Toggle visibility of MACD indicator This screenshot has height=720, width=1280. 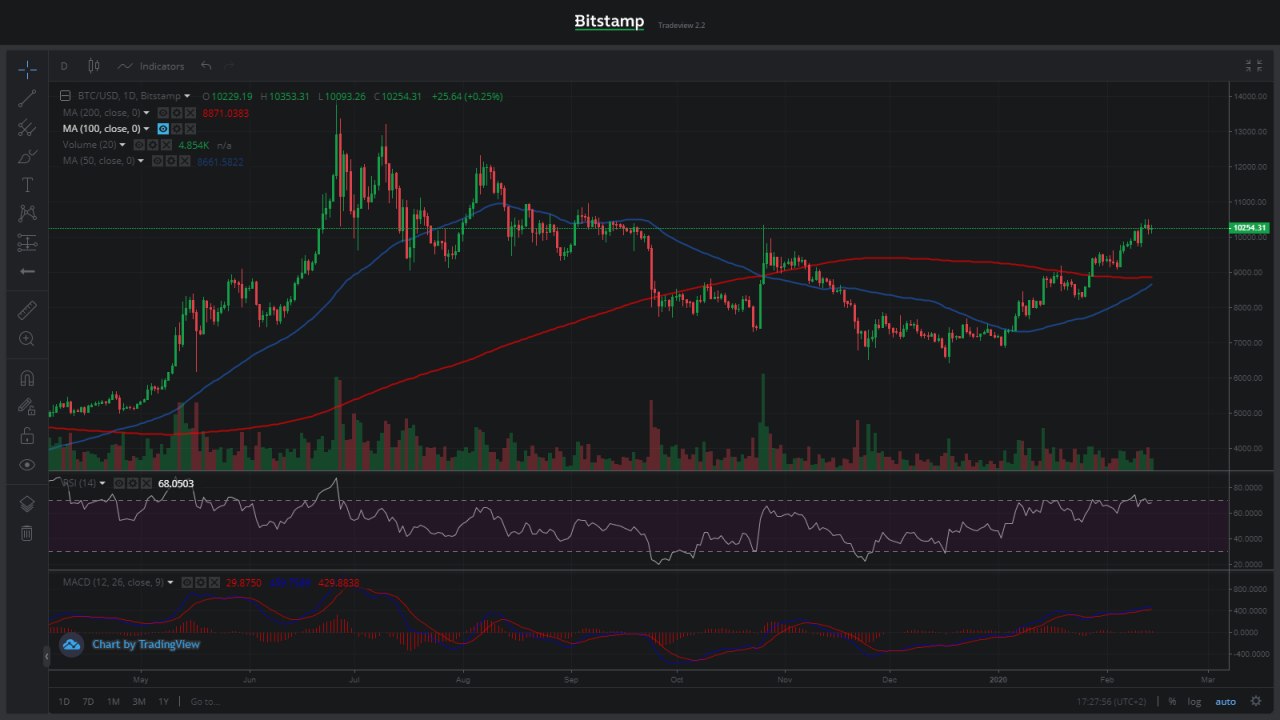(x=187, y=583)
